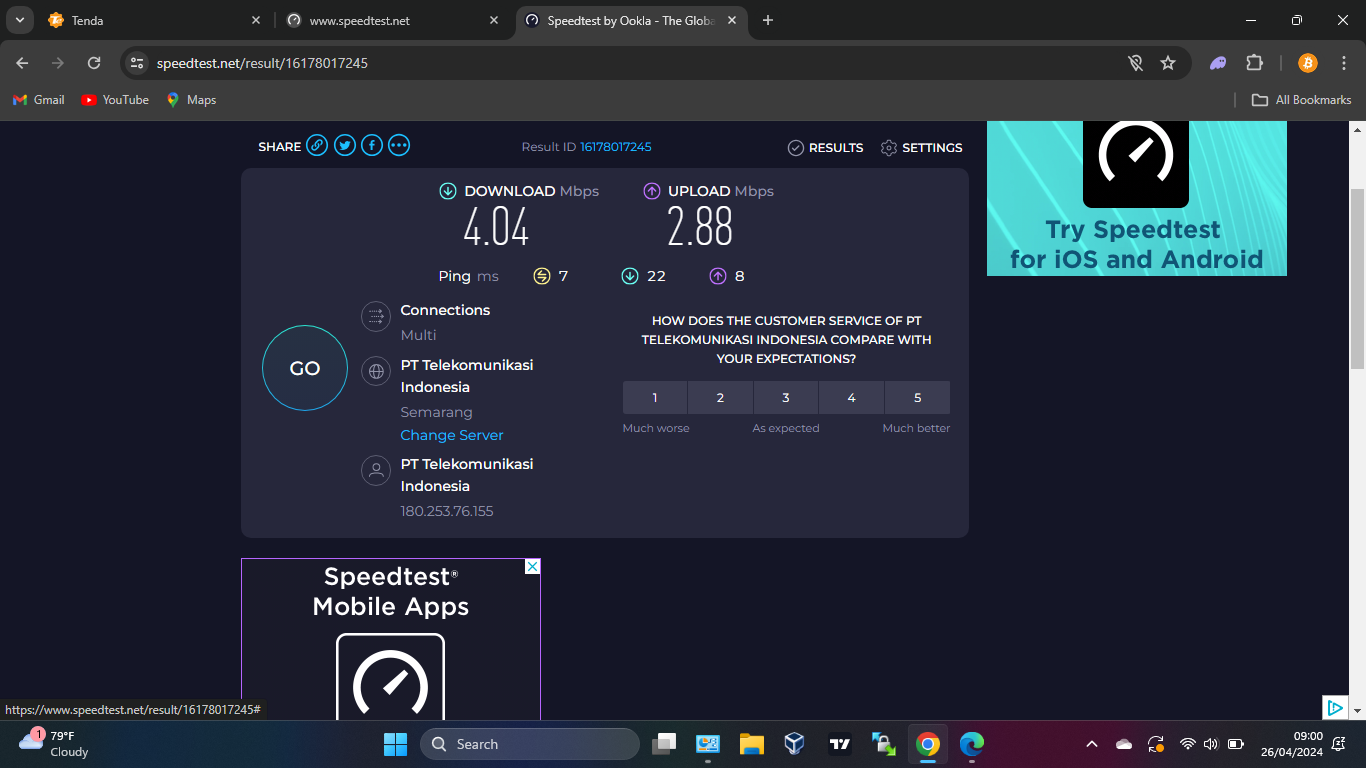The width and height of the screenshot is (1366, 768).
Task: Open clock and date 26/04/2024
Action: 1292,744
